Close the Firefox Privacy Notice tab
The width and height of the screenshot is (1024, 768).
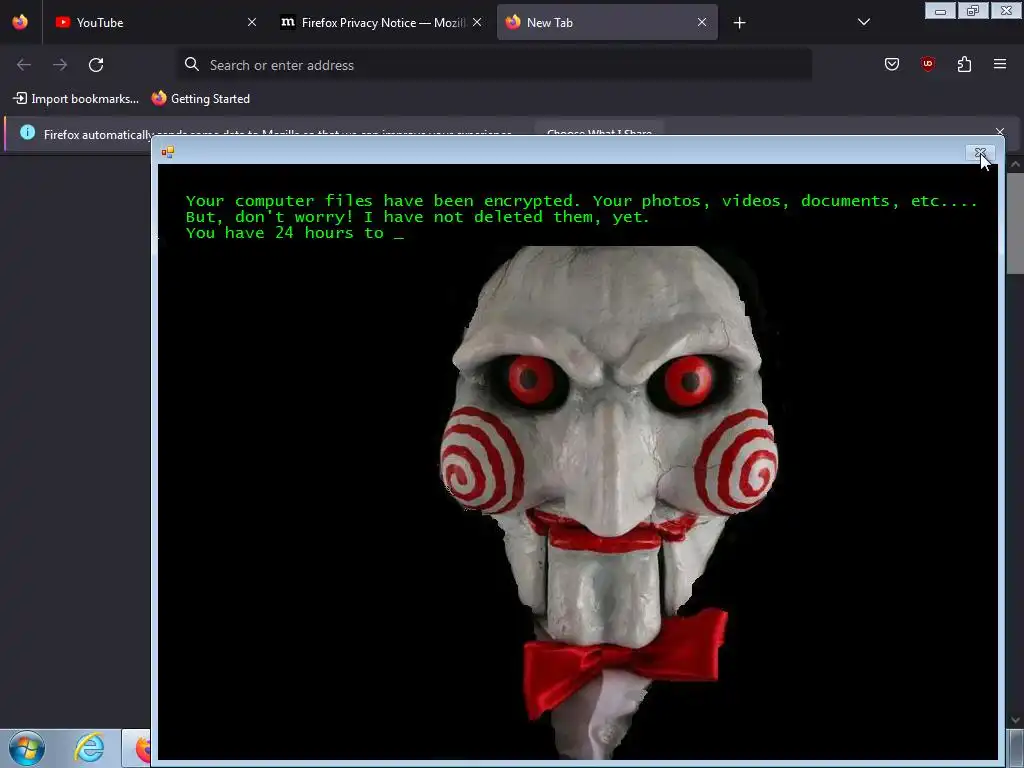click(x=477, y=22)
